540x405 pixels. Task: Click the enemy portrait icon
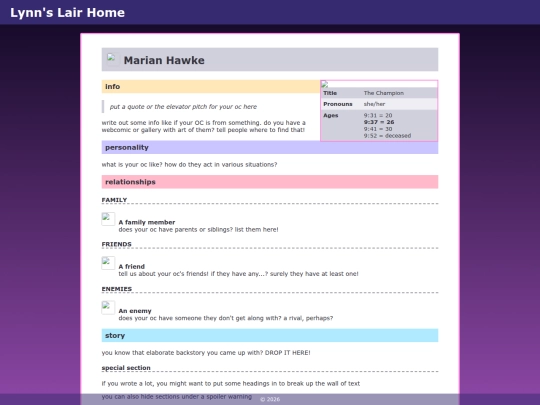click(108, 308)
